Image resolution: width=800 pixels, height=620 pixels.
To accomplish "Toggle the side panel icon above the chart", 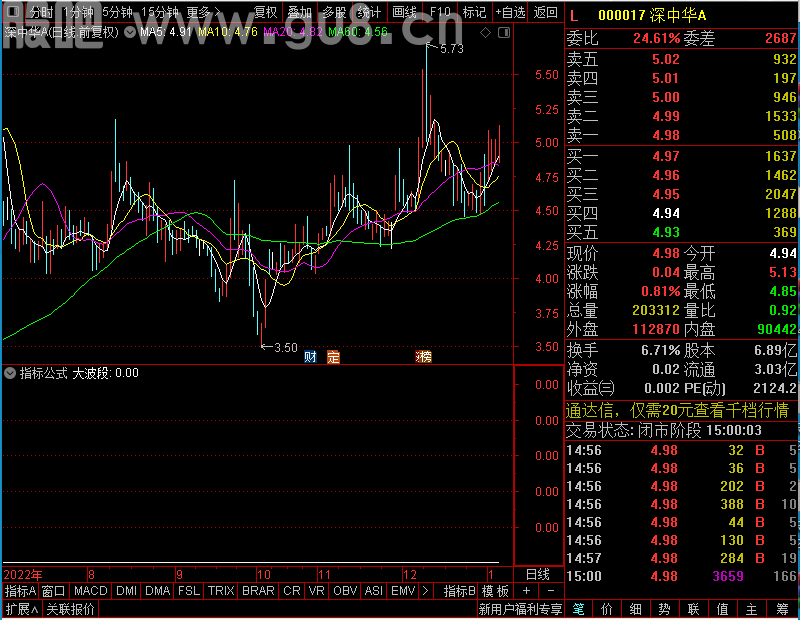I will [504, 33].
